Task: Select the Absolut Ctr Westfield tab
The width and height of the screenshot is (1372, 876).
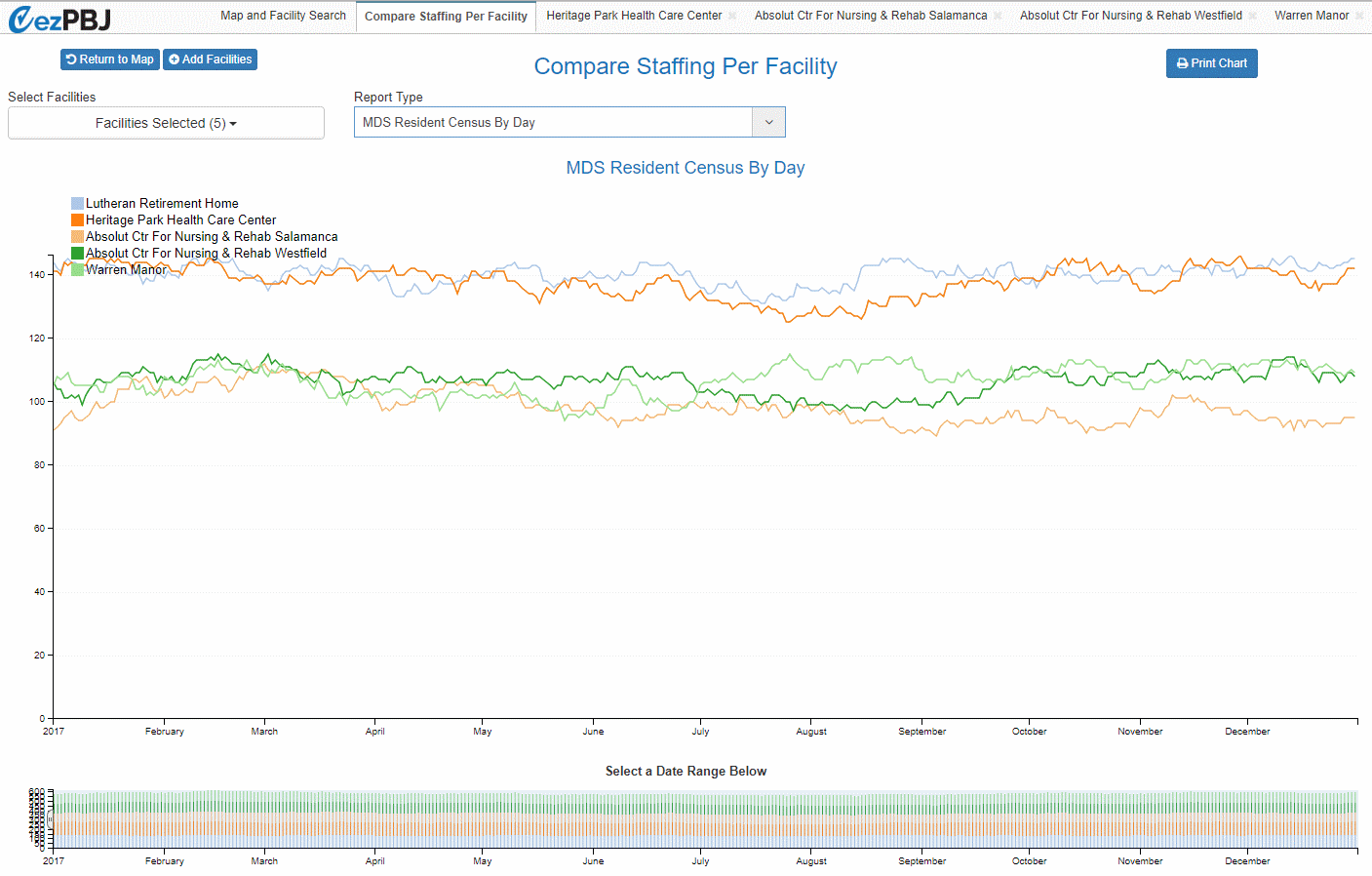Action: tap(1130, 16)
